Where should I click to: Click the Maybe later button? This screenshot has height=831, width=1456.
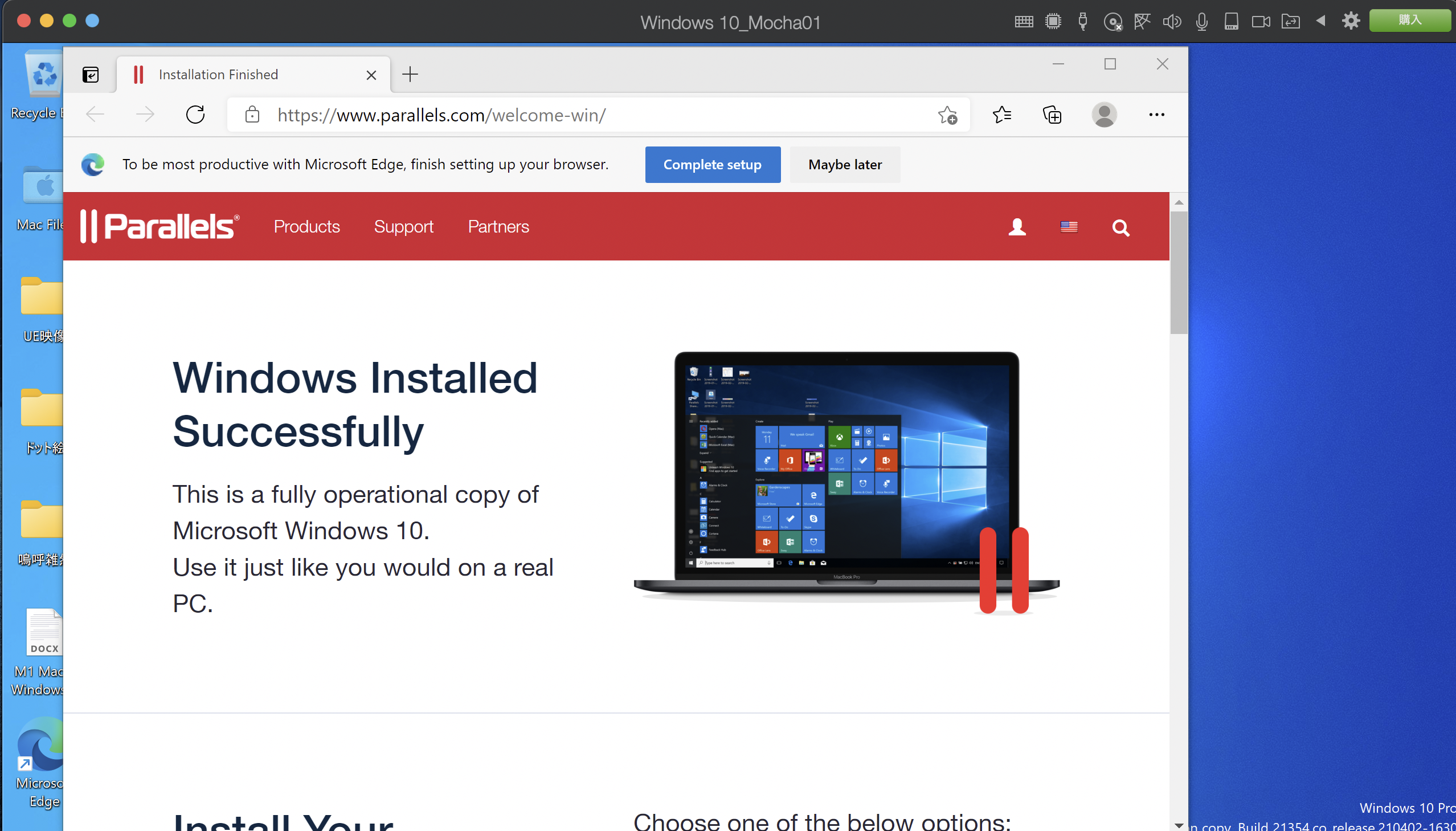tap(845, 164)
